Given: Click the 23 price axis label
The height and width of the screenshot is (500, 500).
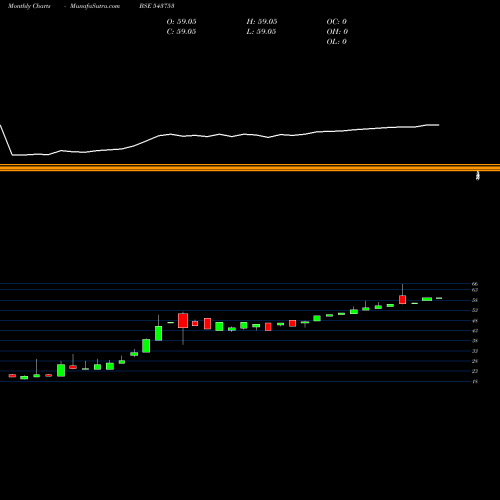Looking at the screenshot, I should pyautogui.click(x=475, y=371).
